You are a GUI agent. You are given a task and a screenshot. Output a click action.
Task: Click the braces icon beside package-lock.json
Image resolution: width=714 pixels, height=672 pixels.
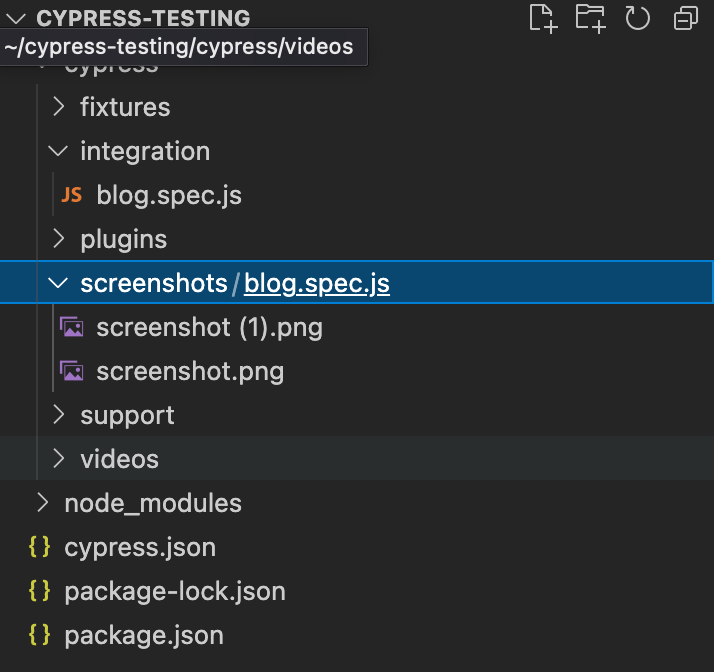point(40,591)
